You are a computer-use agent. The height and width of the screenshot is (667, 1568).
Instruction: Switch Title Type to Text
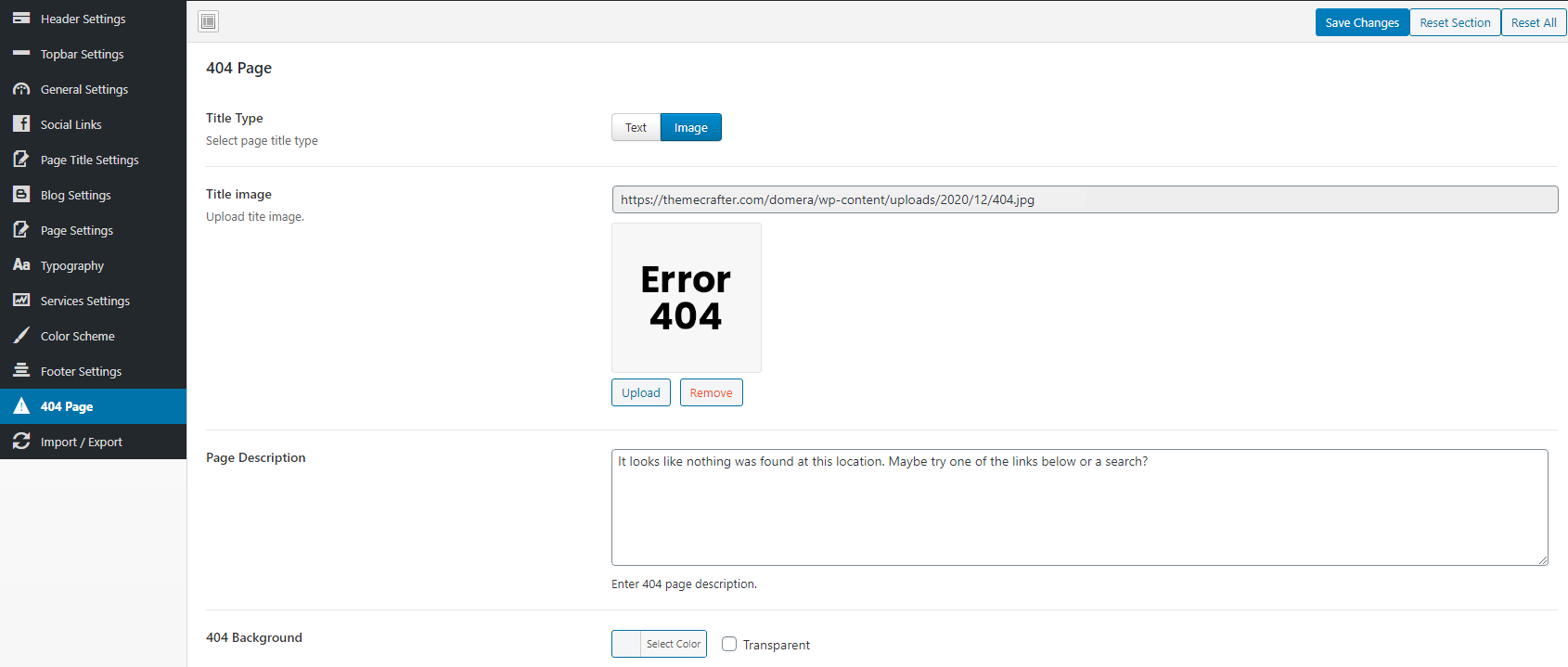[x=636, y=127]
